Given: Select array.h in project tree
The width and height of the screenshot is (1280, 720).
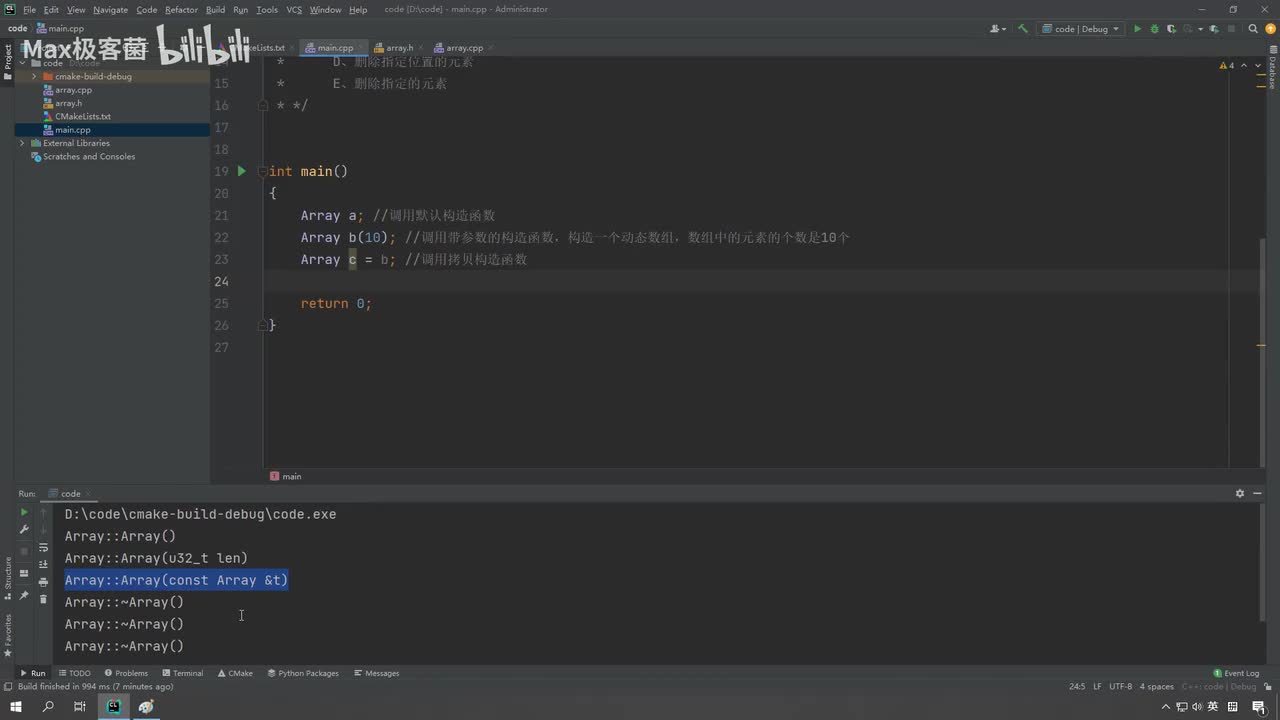Looking at the screenshot, I should [x=68, y=103].
